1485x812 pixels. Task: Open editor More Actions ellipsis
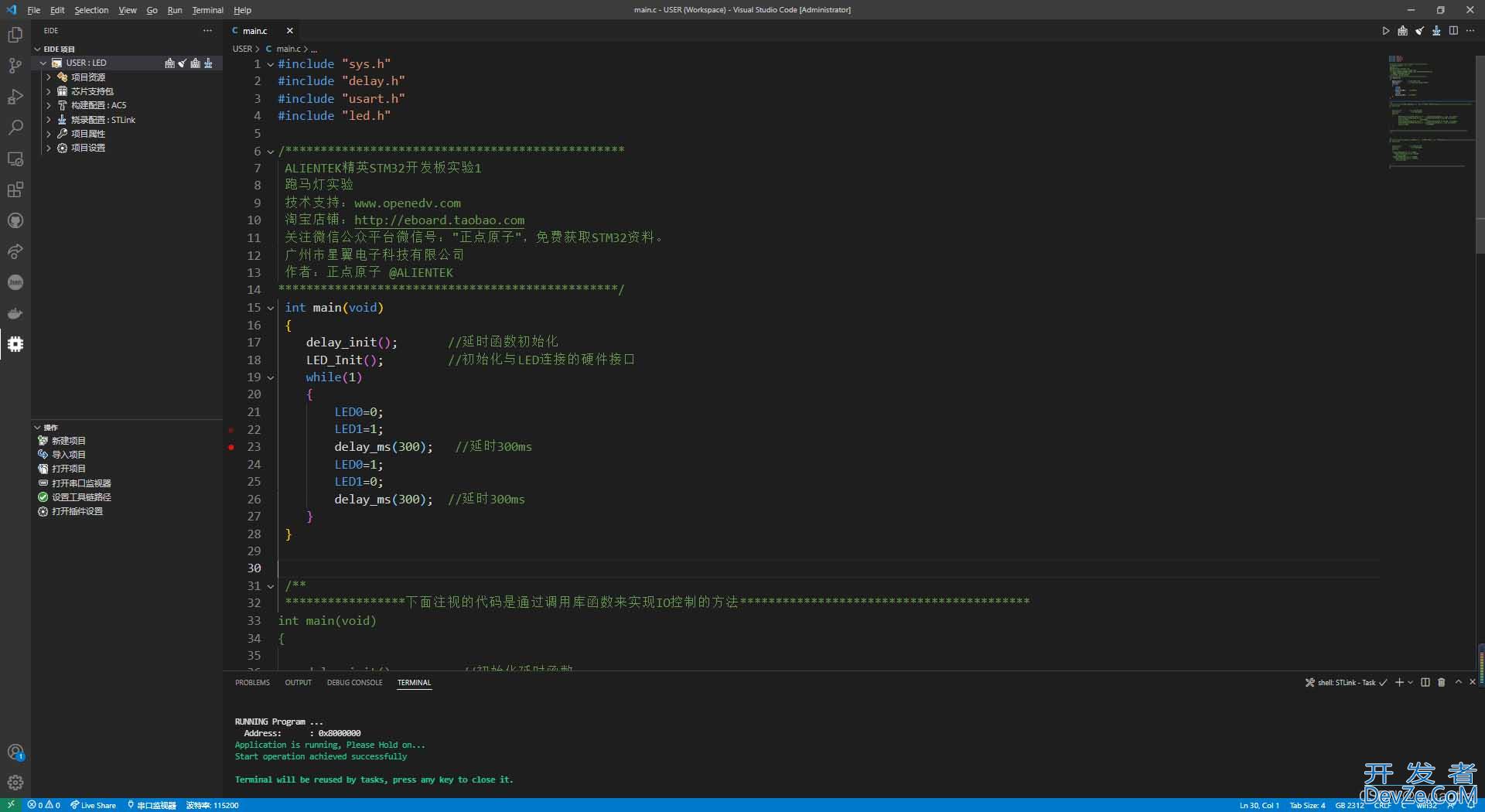[1470, 31]
